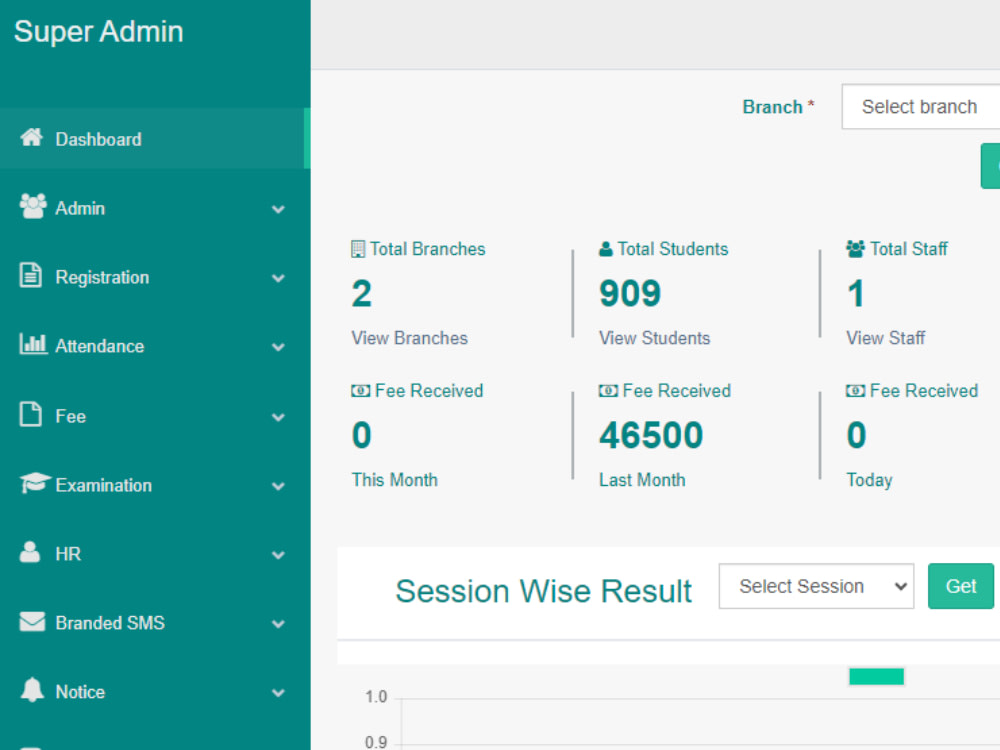Viewport: 1000px width, 750px height.
Task: Expand the Admin sidebar section
Action: 278,208
